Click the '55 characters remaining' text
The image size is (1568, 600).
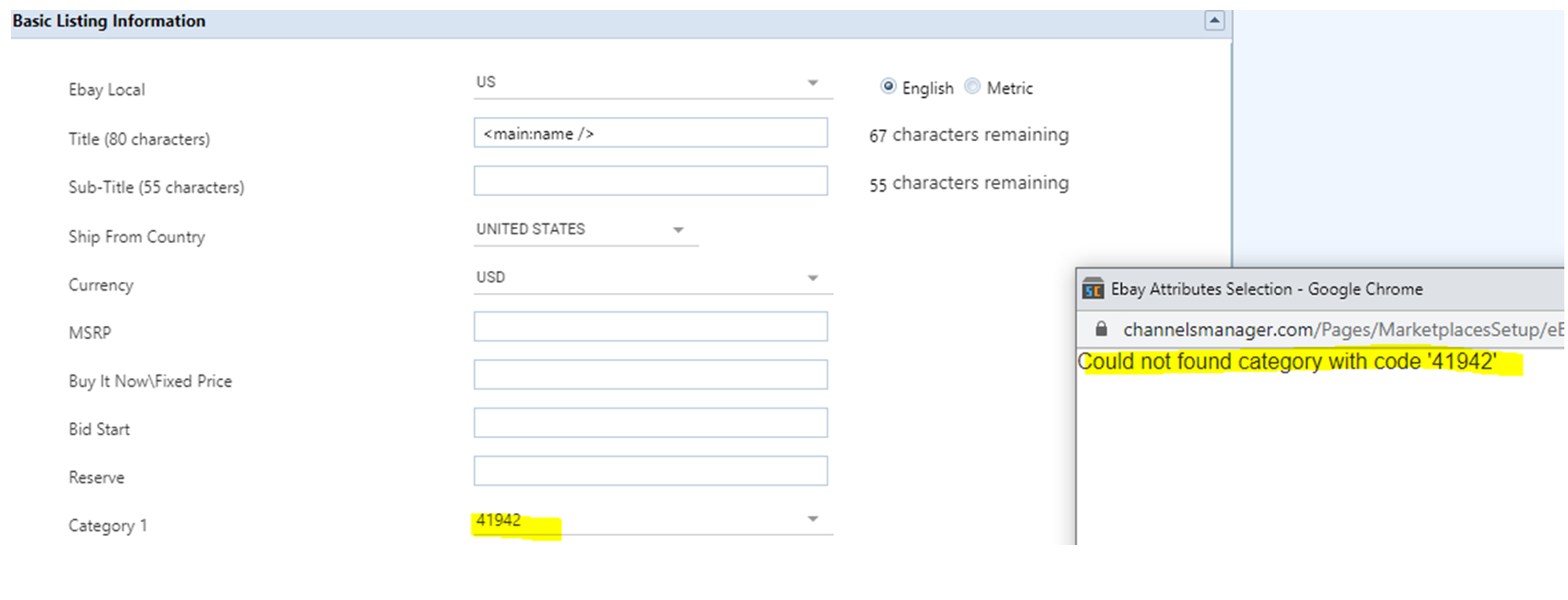point(968,183)
